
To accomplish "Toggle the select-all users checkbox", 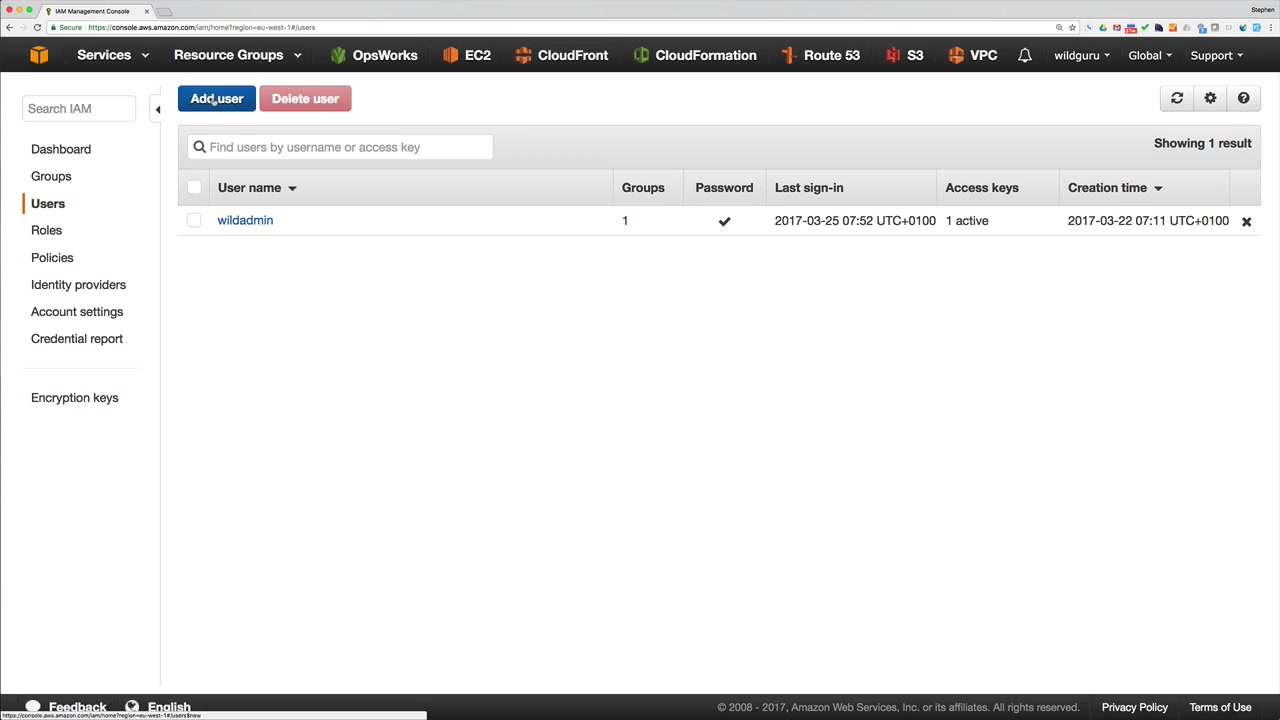I will 194,187.
